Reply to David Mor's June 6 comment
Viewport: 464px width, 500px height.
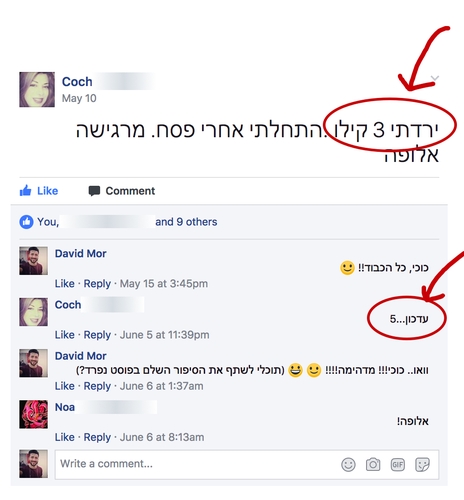[97, 386]
